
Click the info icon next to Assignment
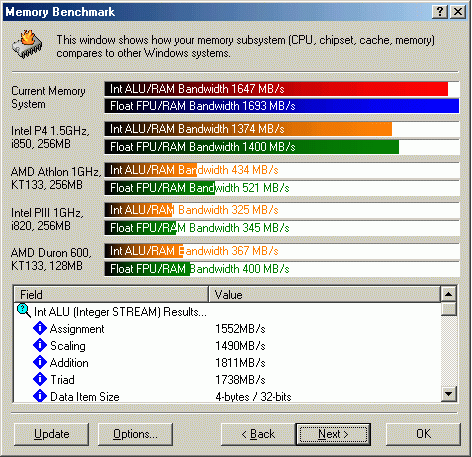(40, 328)
